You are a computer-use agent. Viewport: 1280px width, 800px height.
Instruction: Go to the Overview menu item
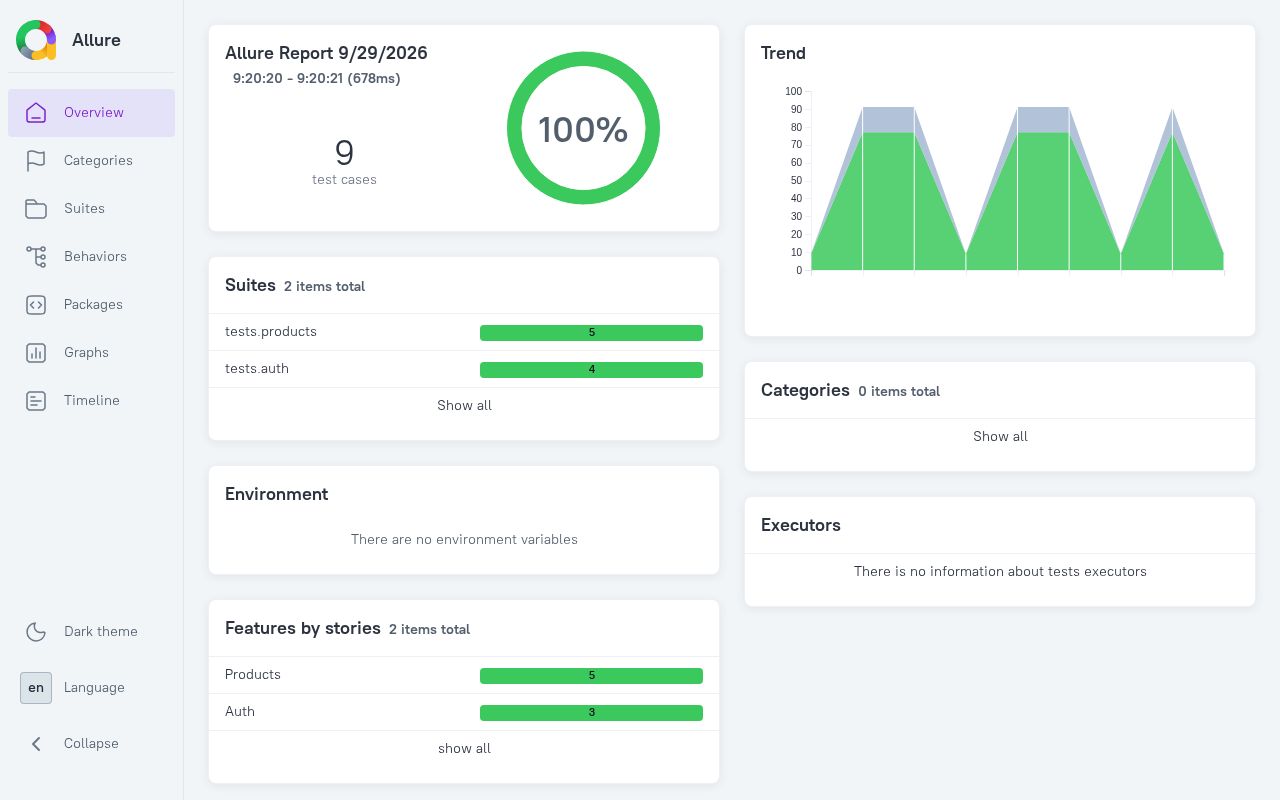click(x=92, y=113)
